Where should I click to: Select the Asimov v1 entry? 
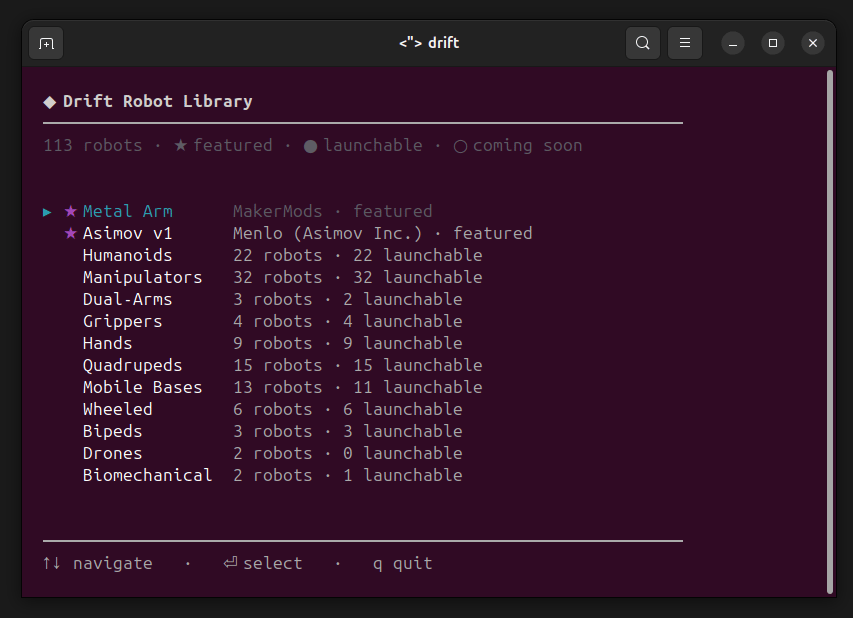[x=127, y=233]
